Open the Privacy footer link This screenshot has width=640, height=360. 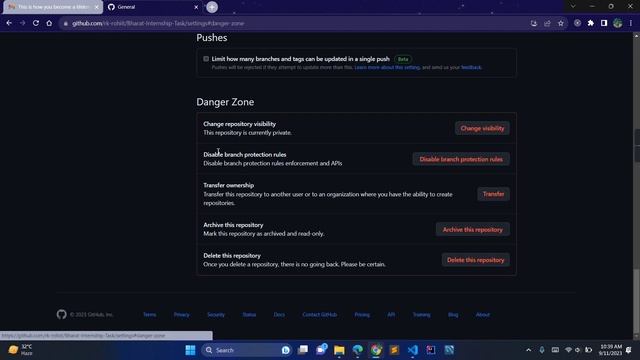(181, 314)
